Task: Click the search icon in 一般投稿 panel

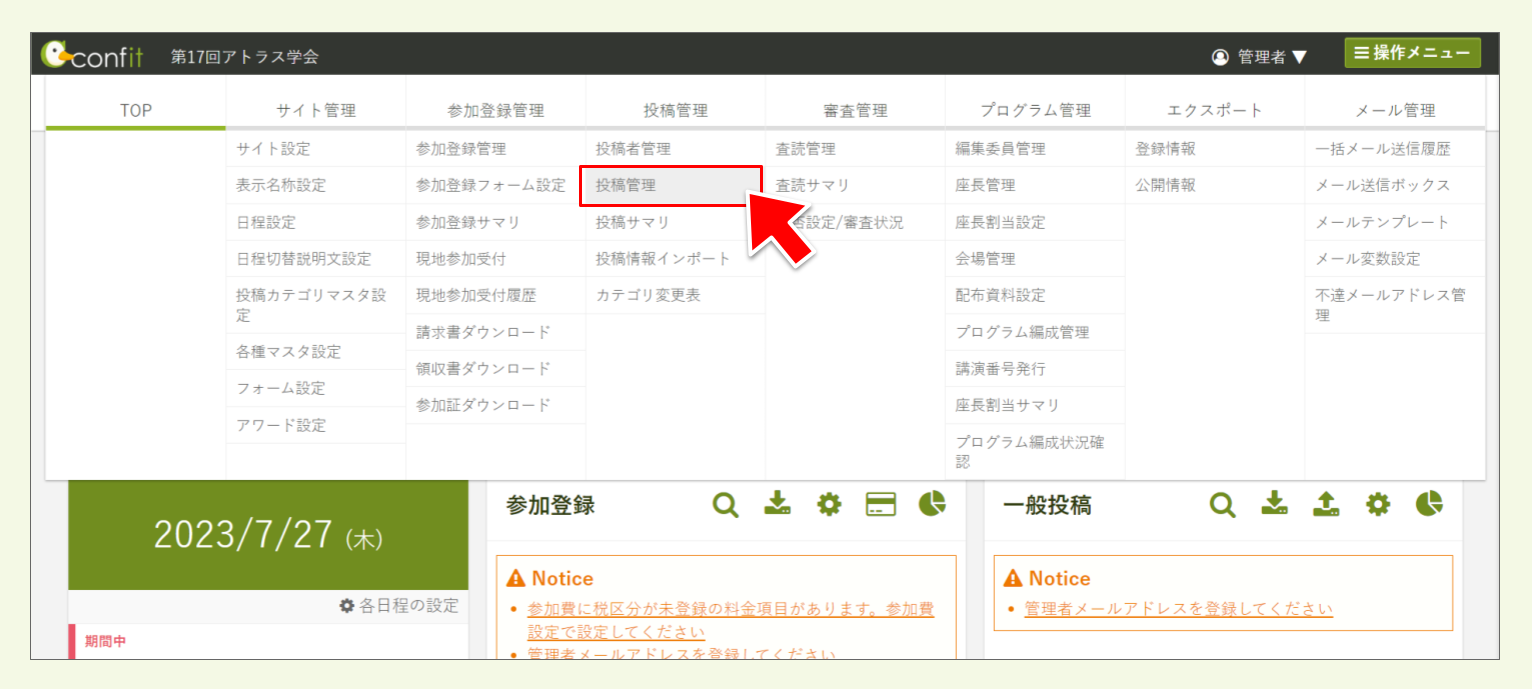Action: pos(1222,505)
